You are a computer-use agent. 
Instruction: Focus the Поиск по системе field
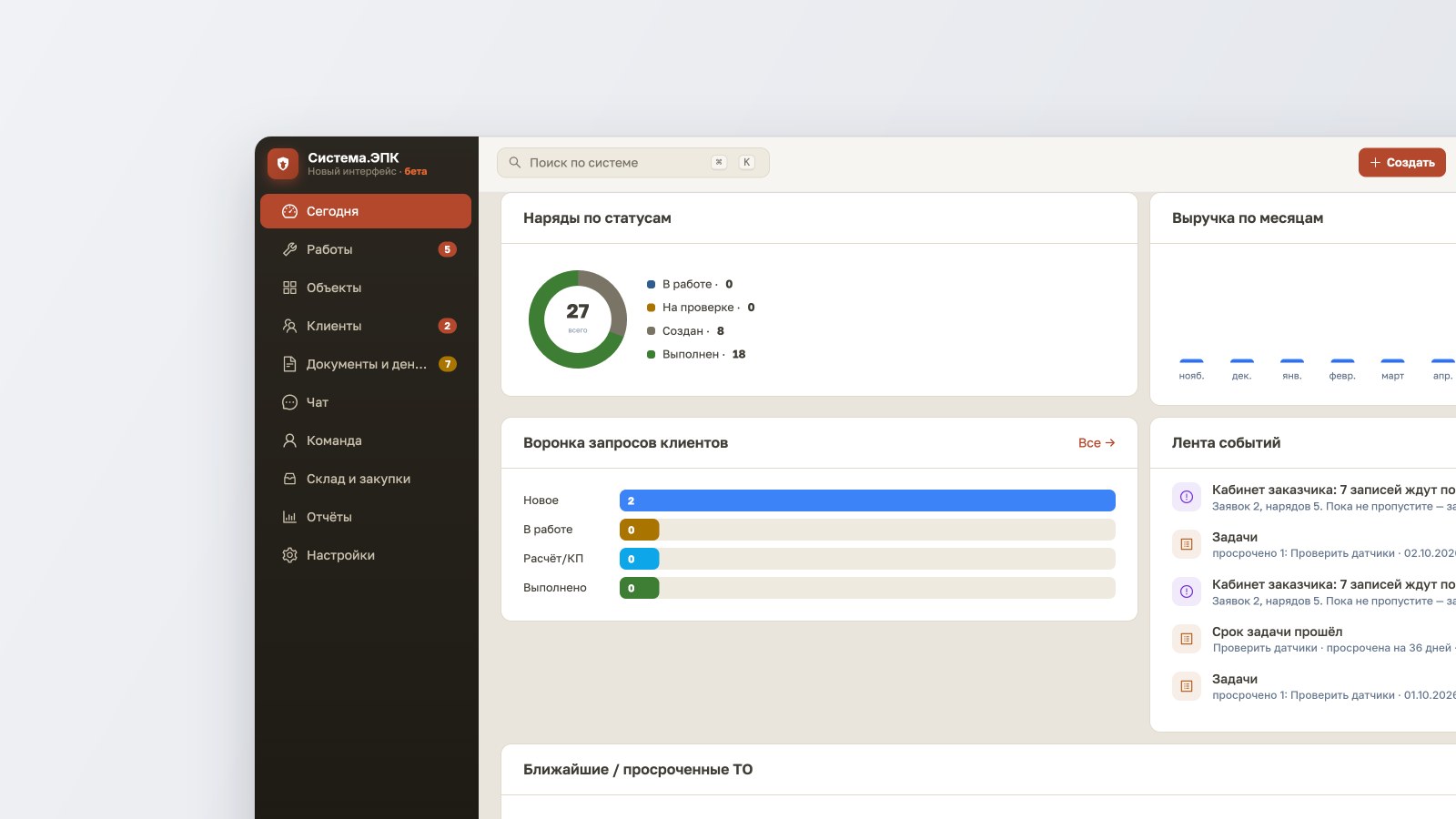tap(633, 163)
